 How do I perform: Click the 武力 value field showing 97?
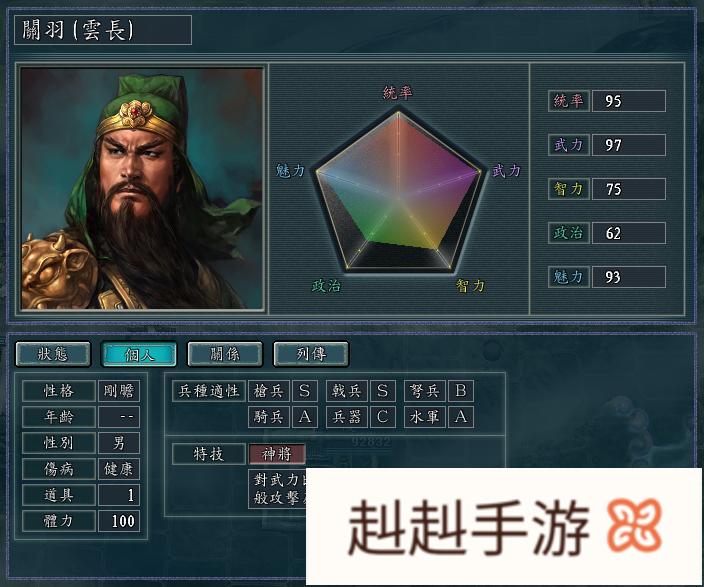tap(629, 145)
